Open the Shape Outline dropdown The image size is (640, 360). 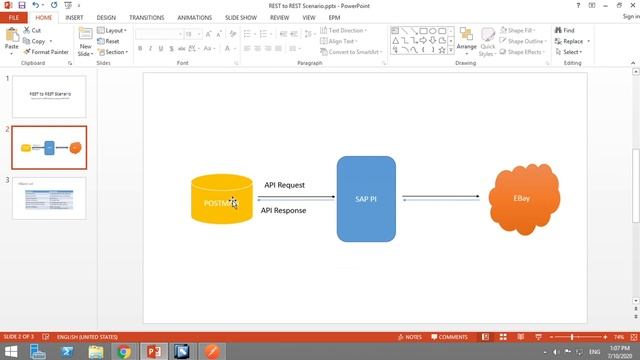[523, 41]
